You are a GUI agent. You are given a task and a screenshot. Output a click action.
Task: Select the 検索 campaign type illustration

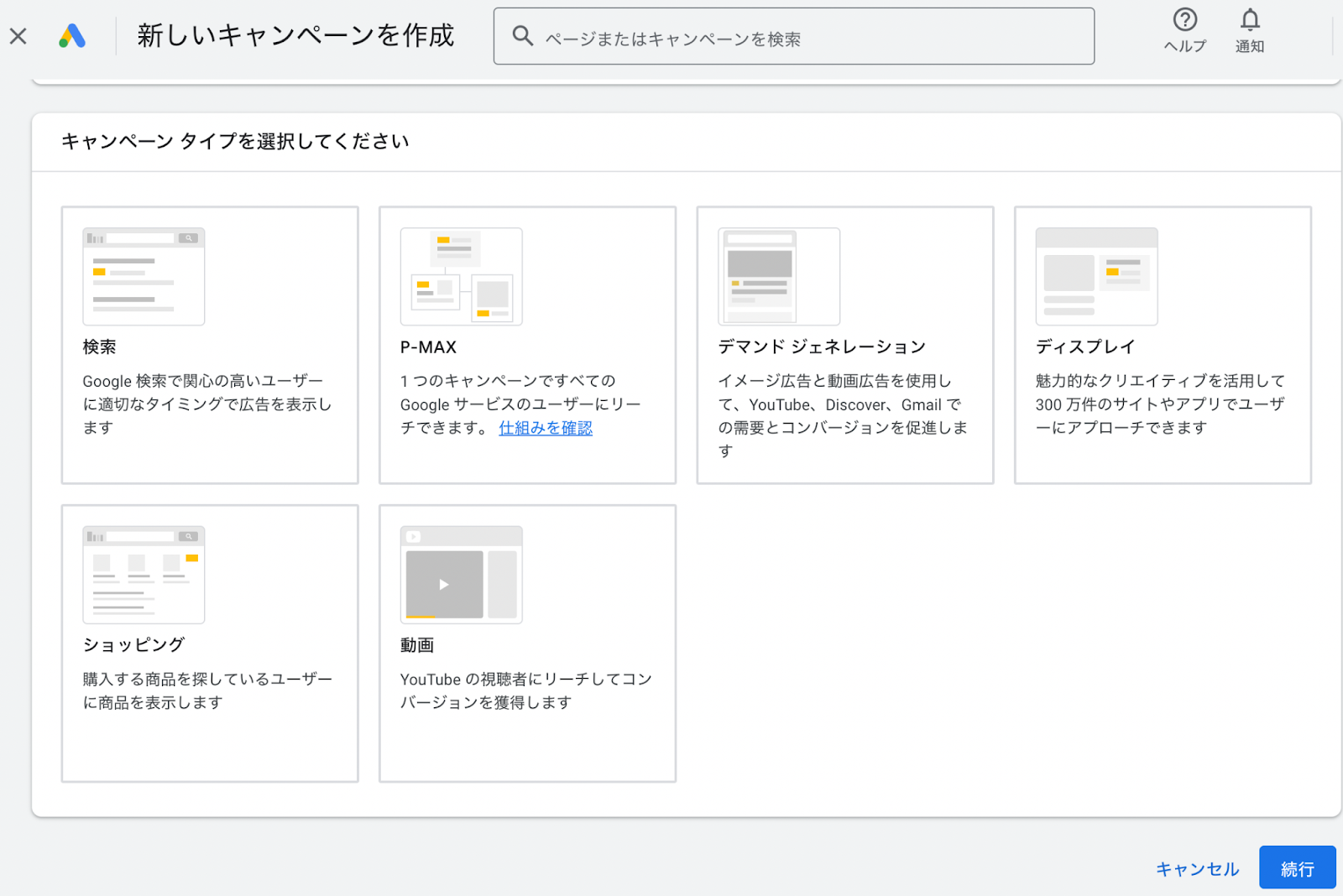(x=144, y=276)
